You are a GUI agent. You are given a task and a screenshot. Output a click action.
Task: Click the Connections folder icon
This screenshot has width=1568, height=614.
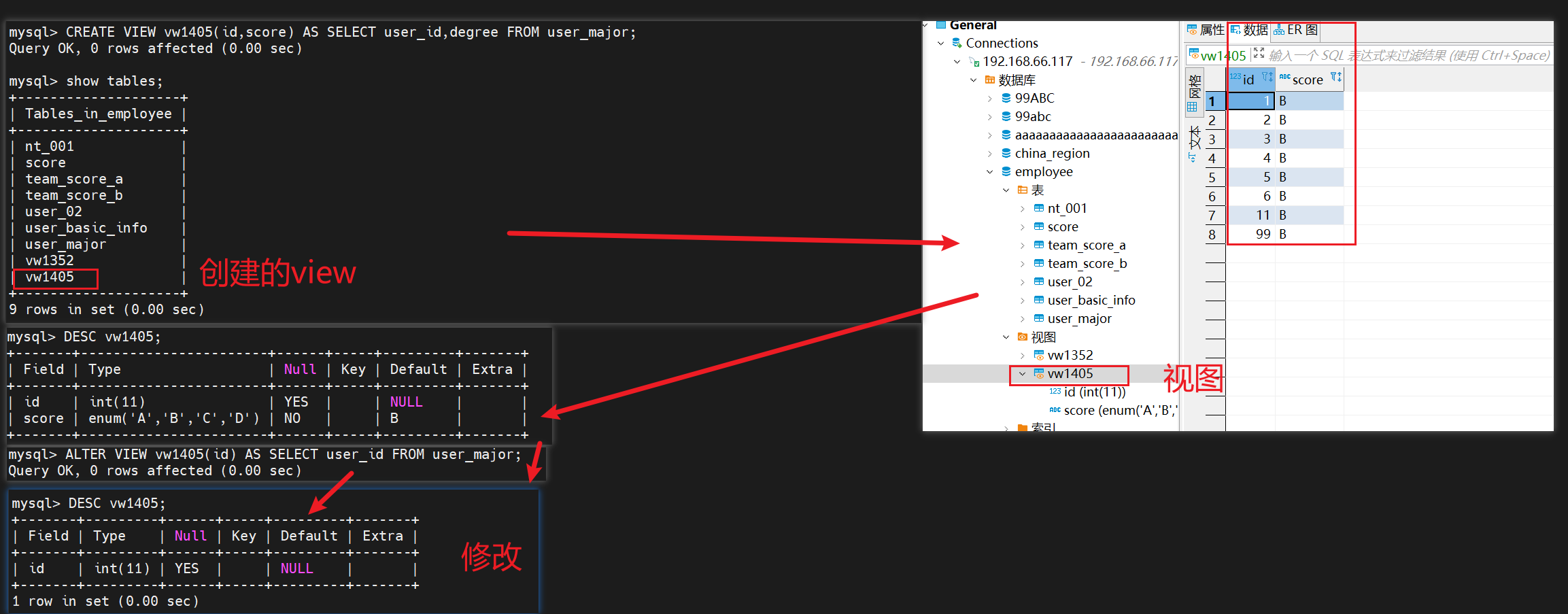coord(957,43)
